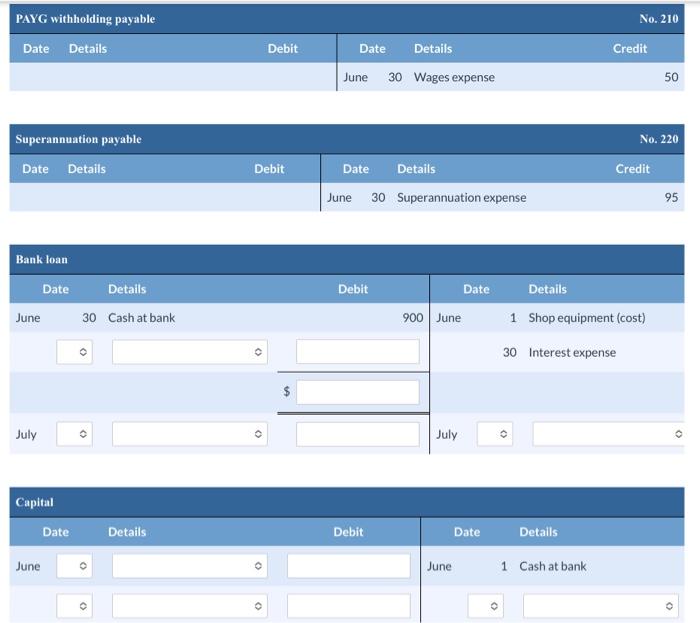700x623 pixels.
Task: Open Bank loan July debit date dropdown
Action: tap(75, 434)
